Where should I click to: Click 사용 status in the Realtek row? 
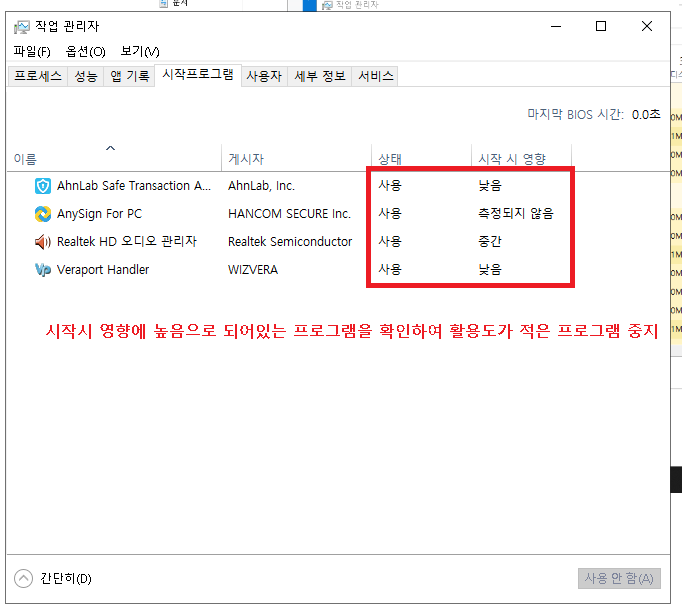click(x=390, y=241)
